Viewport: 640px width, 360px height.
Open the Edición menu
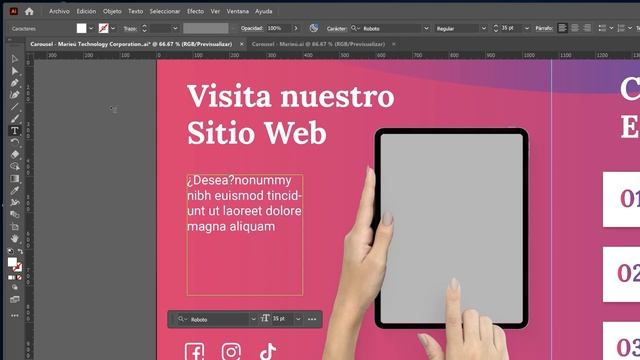click(x=86, y=11)
